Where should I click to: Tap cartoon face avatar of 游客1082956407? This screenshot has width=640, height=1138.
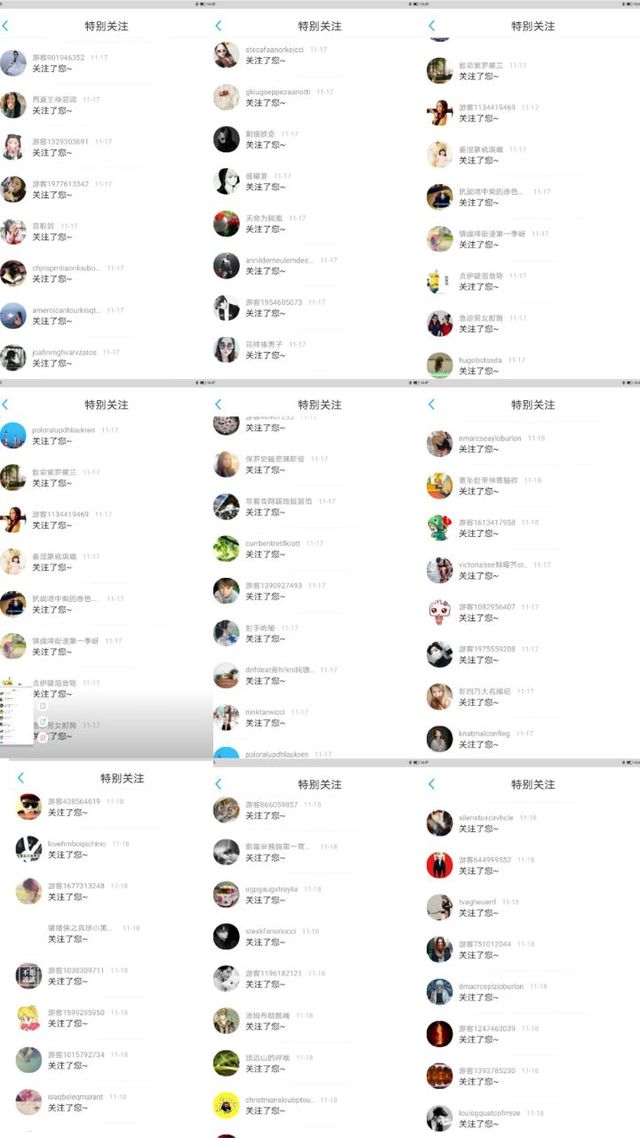pos(439,613)
